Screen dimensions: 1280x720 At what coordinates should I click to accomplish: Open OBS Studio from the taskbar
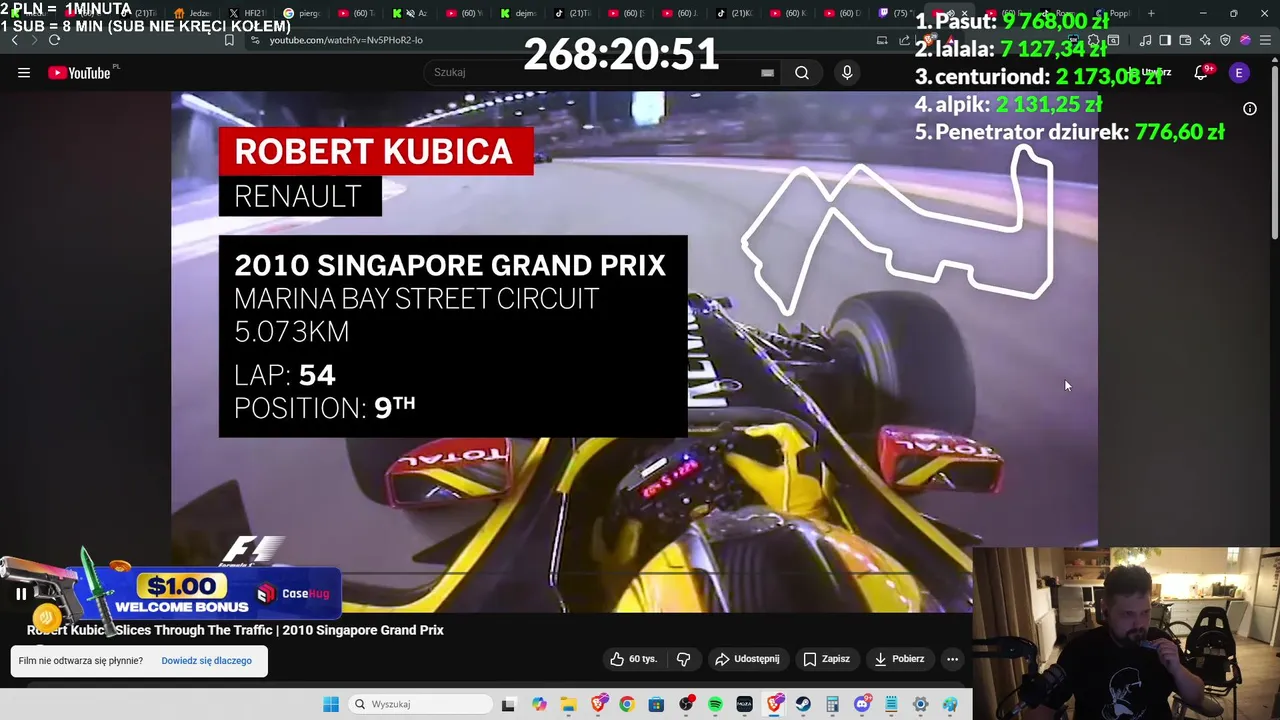click(686, 704)
